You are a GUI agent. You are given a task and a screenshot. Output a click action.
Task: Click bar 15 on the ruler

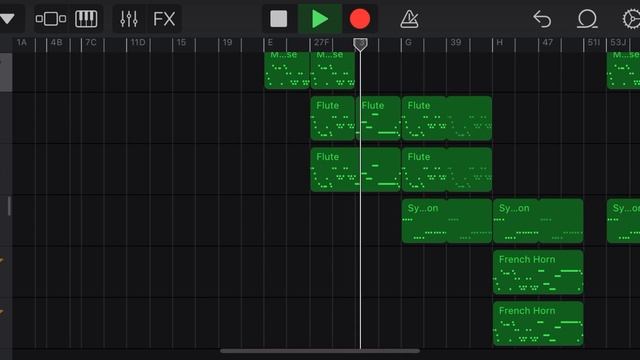[181, 42]
